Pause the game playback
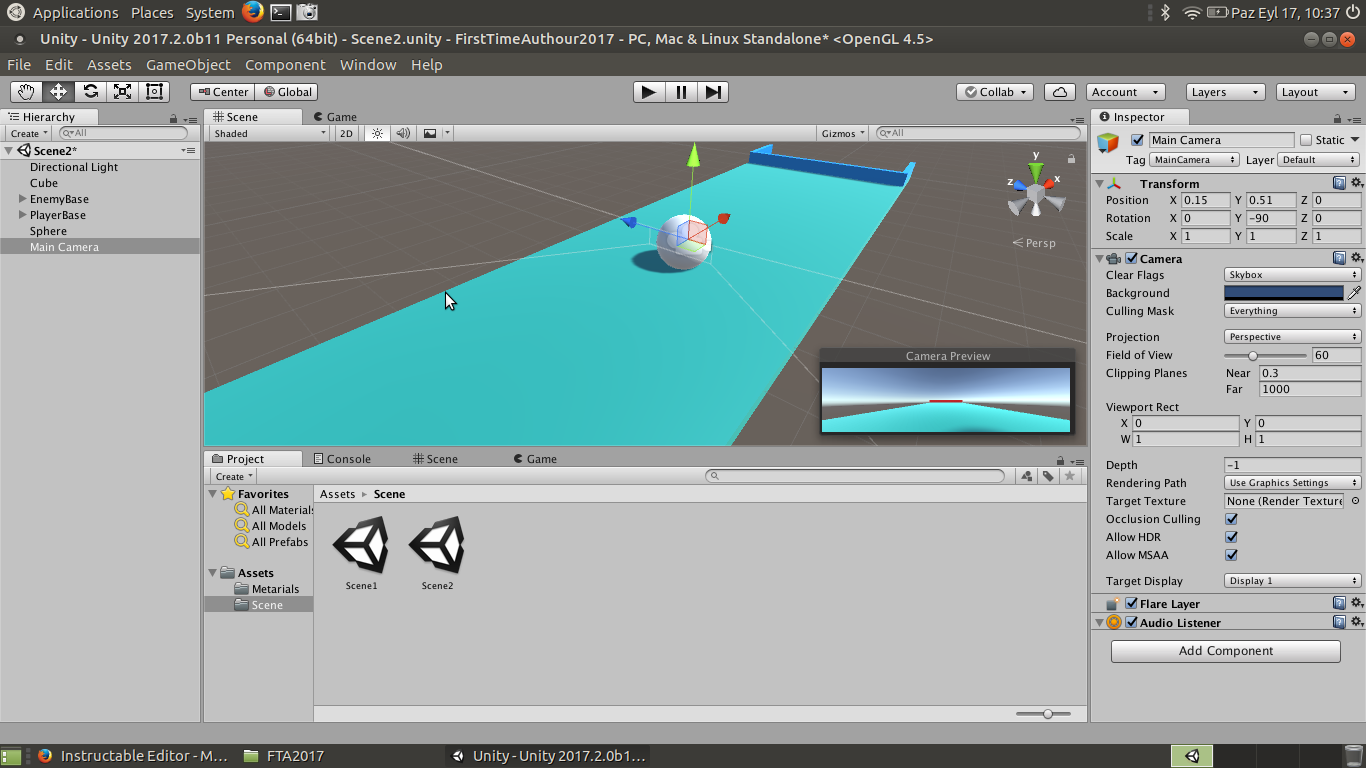The image size is (1366, 768). pyautogui.click(x=681, y=92)
